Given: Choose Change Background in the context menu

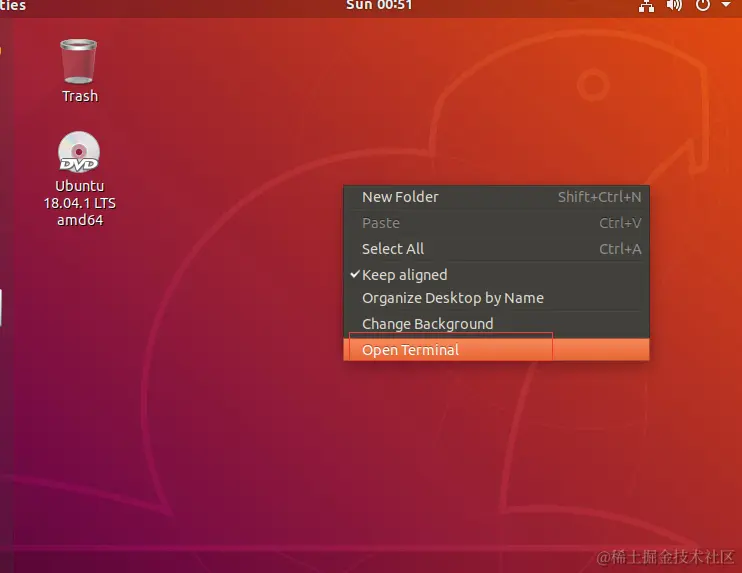Looking at the screenshot, I should point(496,324).
